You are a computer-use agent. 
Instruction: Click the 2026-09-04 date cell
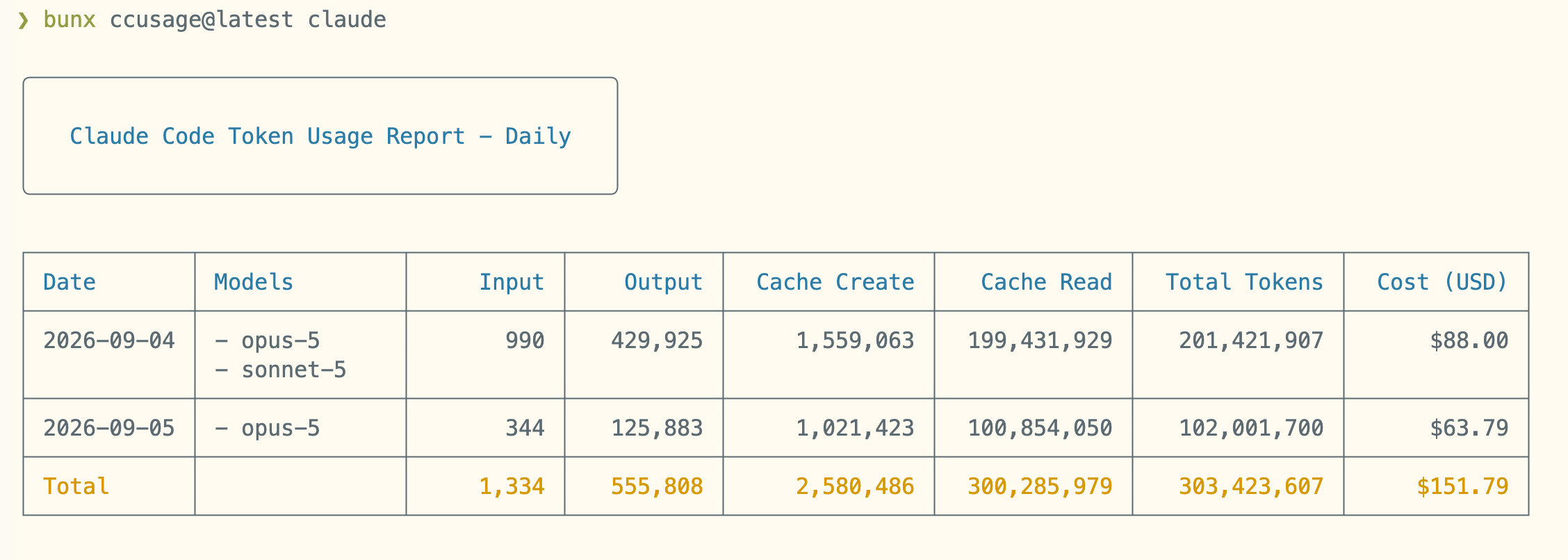tap(109, 340)
